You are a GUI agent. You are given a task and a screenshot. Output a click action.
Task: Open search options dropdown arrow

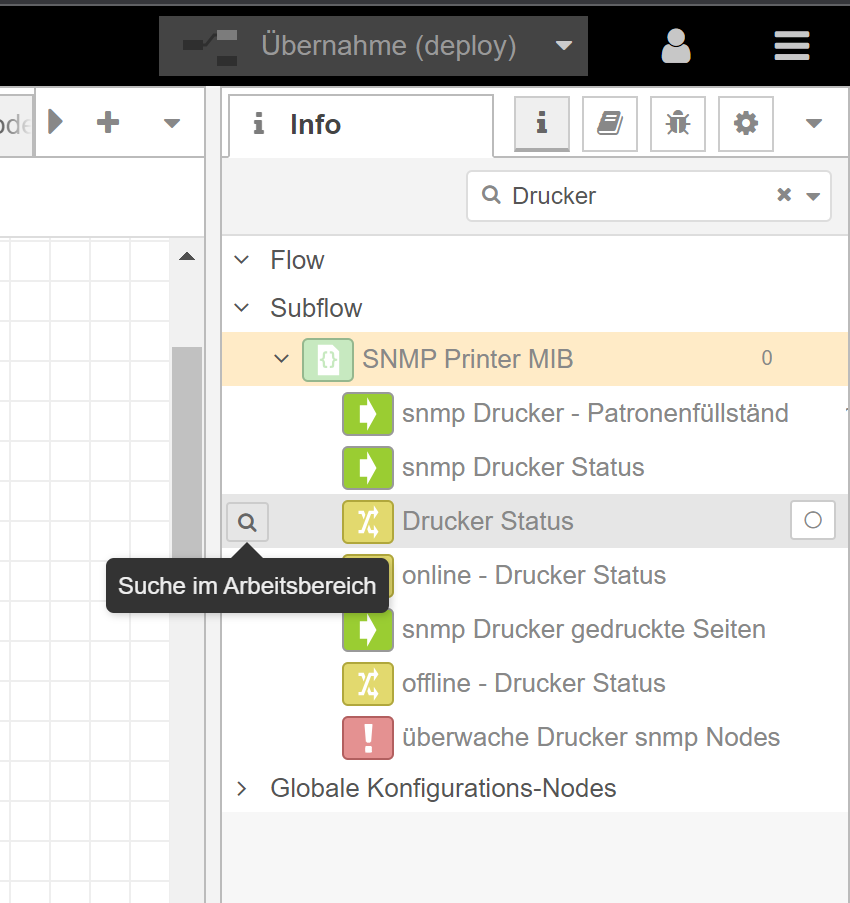coord(813,196)
